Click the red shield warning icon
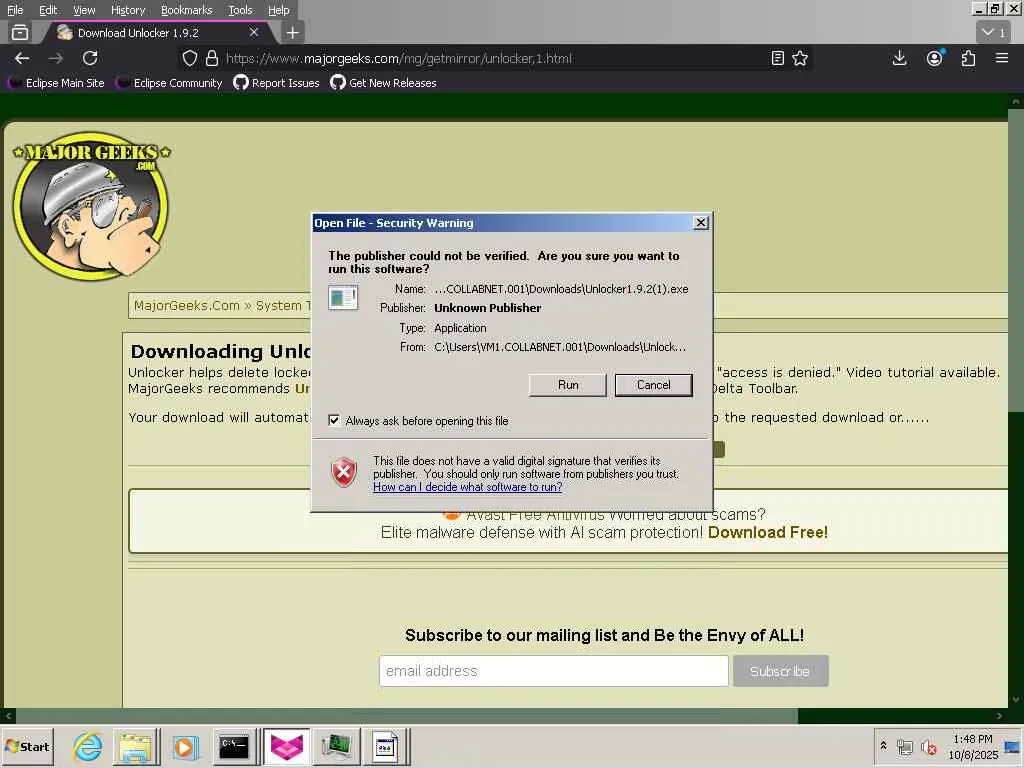Screen dimensions: 1024x768 pos(344,472)
